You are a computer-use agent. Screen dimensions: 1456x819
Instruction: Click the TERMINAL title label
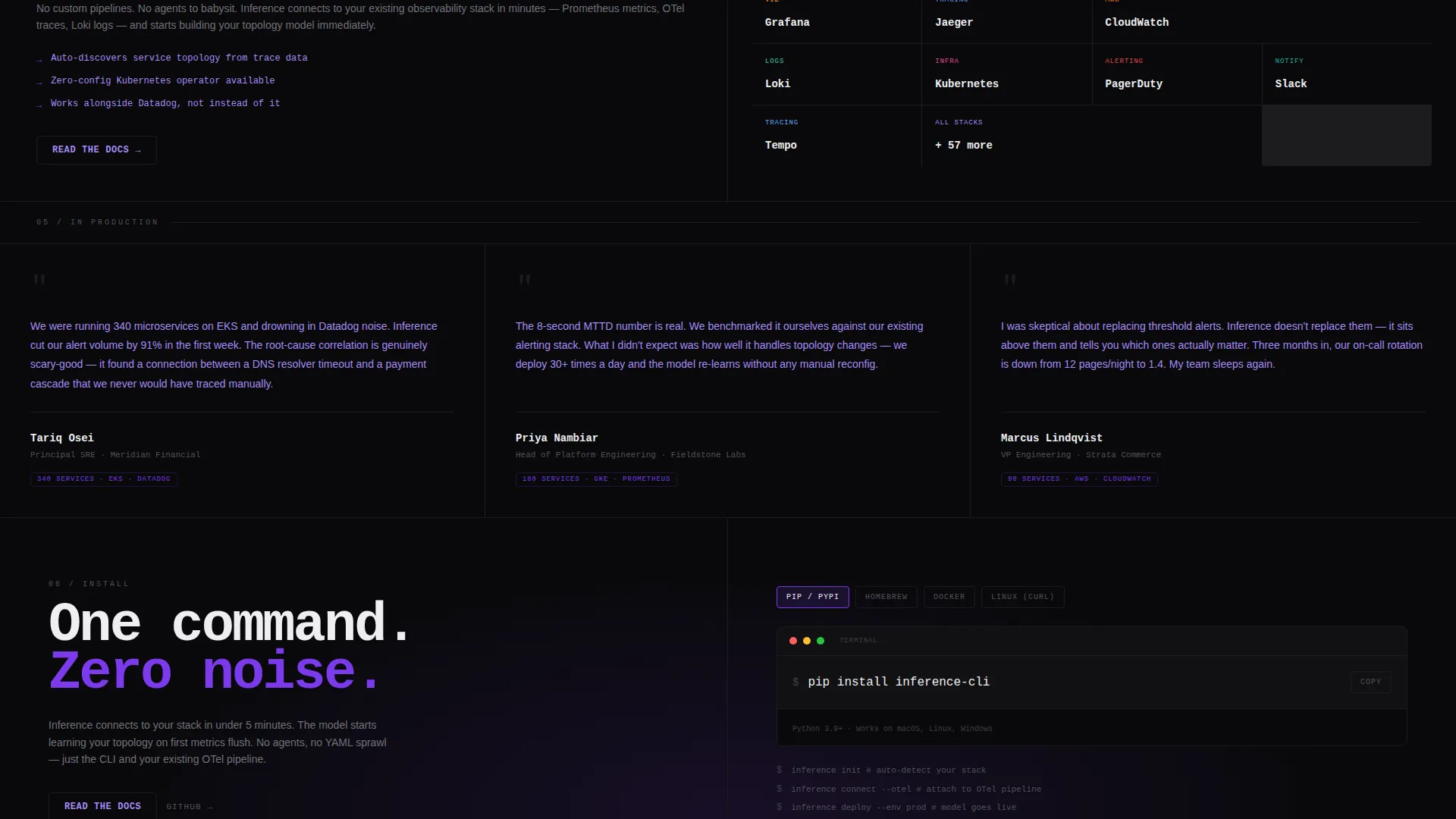pos(858,641)
